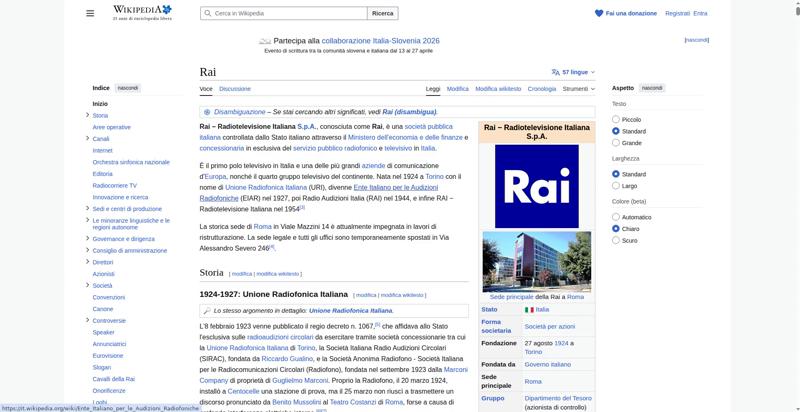Screen dimensions: 800x412
Task: Click the Rai logo image
Action: click(536, 185)
